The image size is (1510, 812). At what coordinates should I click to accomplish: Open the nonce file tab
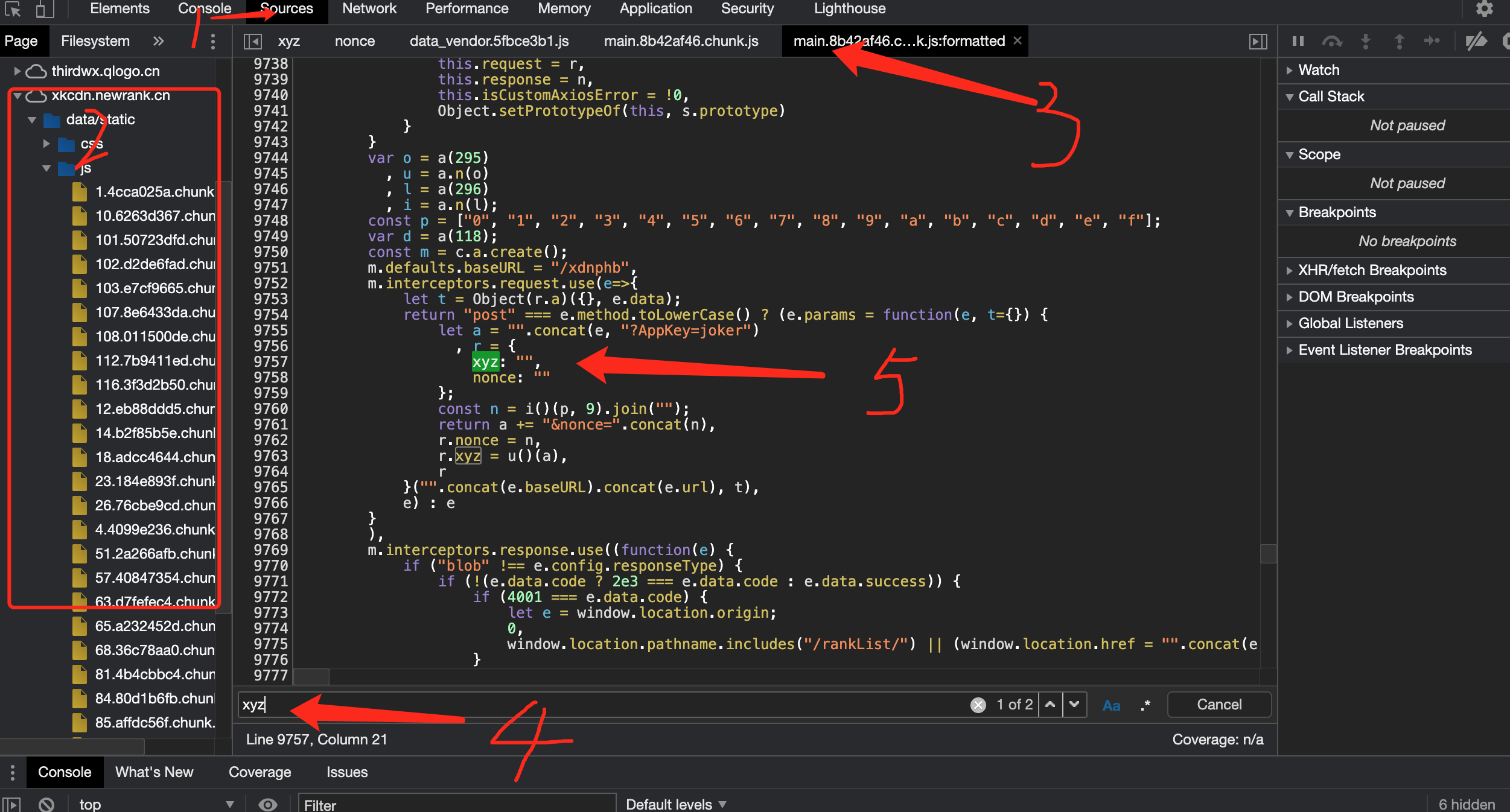355,41
